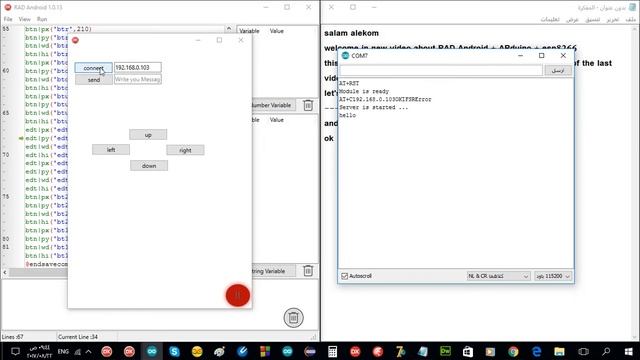Click the network icon in system tray
Screen dimensions: 640x360
click(x=78, y=351)
